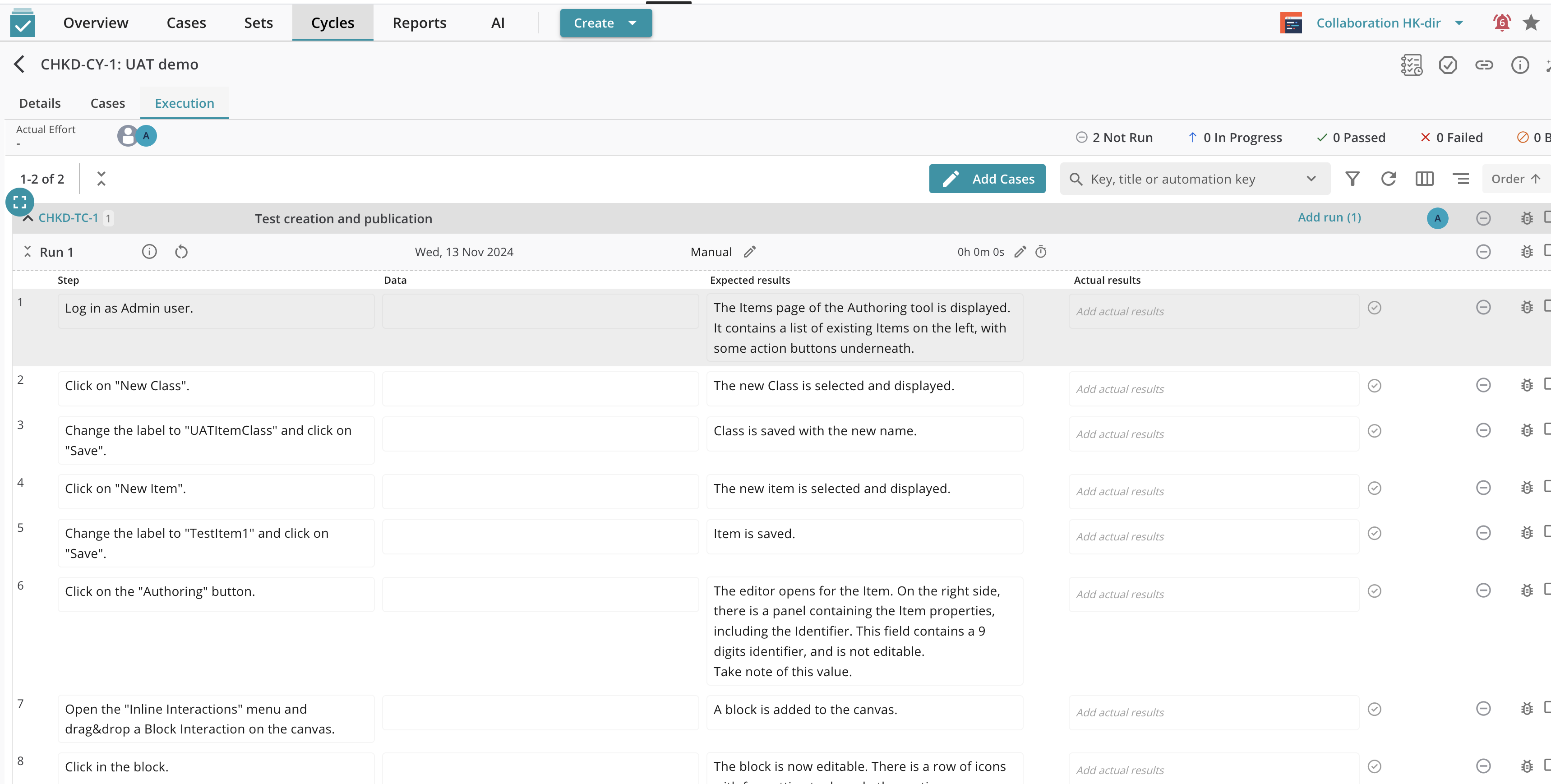Open the column chooser icon
This screenshot has width=1551, height=784.
(1424, 179)
